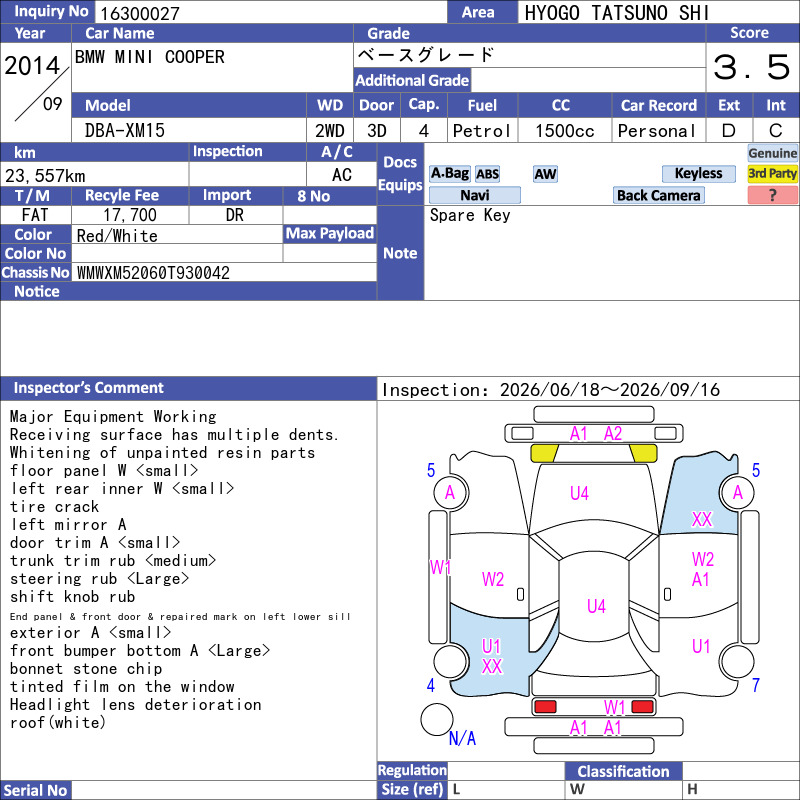Select the U4 mark on the hood
Image resolution: width=800 pixels, height=800 pixels.
[x=579, y=493]
